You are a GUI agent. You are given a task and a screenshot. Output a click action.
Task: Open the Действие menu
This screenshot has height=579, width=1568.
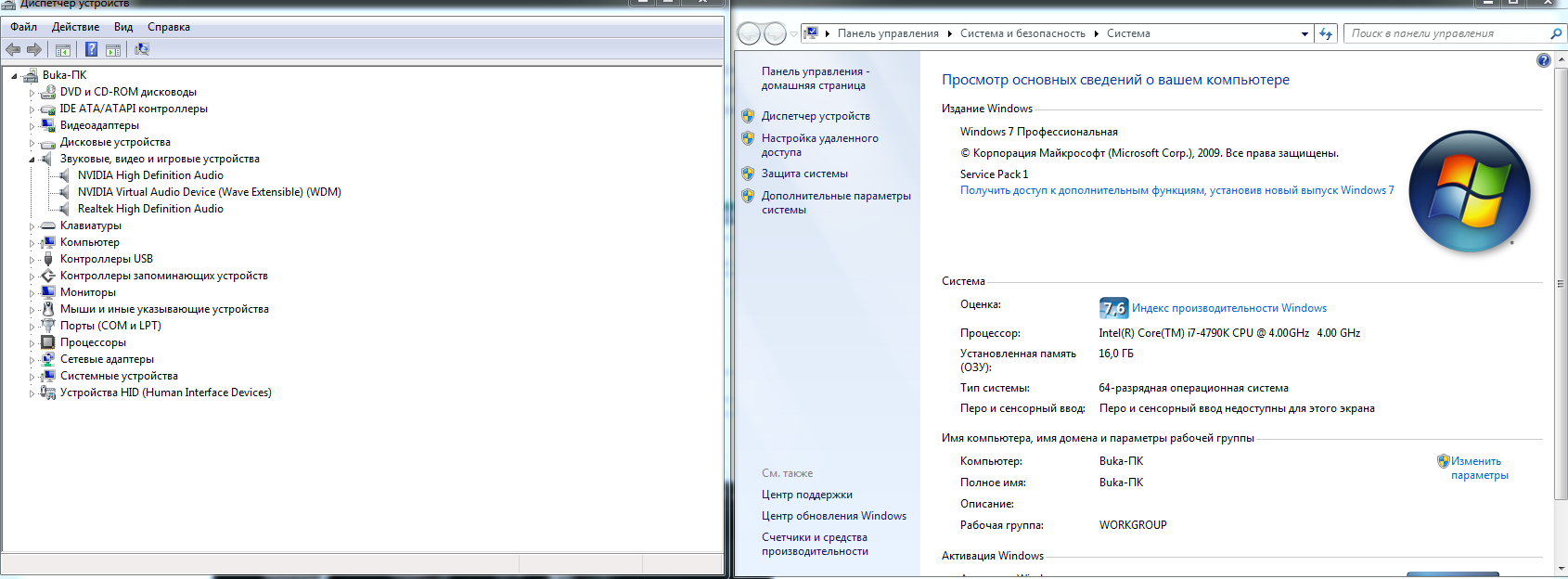coord(75,27)
